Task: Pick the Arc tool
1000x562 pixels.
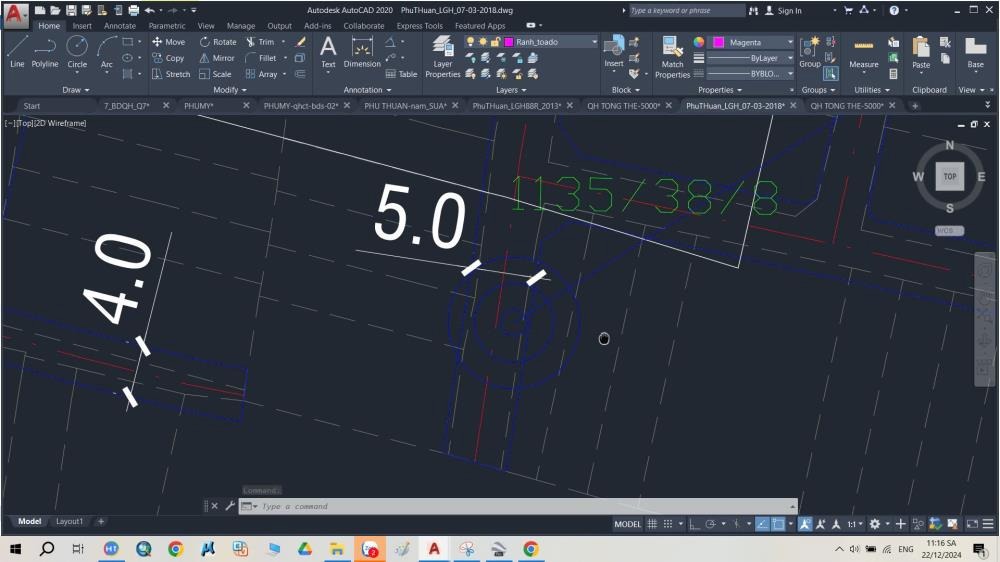Action: point(107,51)
